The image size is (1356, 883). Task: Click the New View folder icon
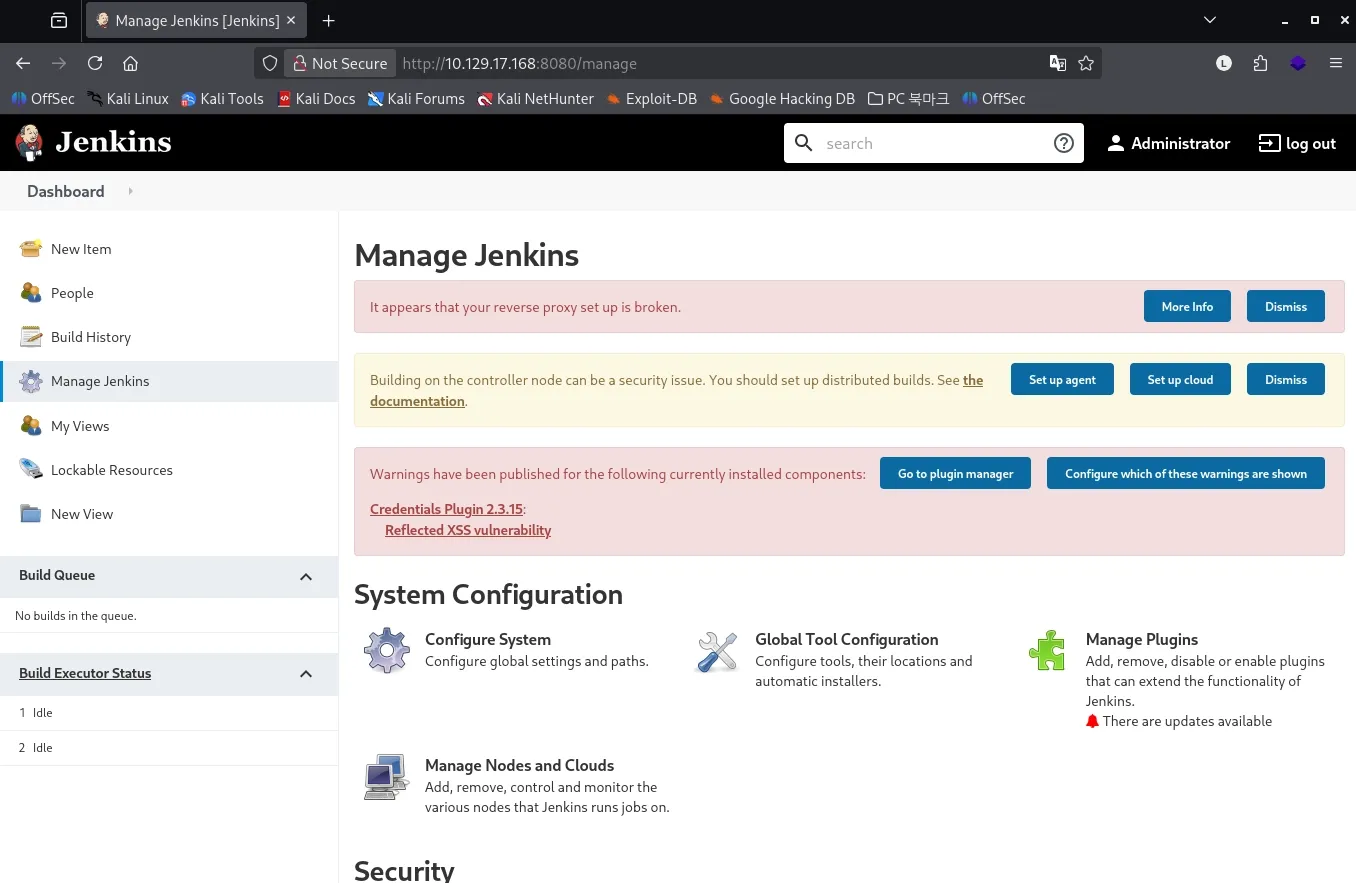coord(31,514)
